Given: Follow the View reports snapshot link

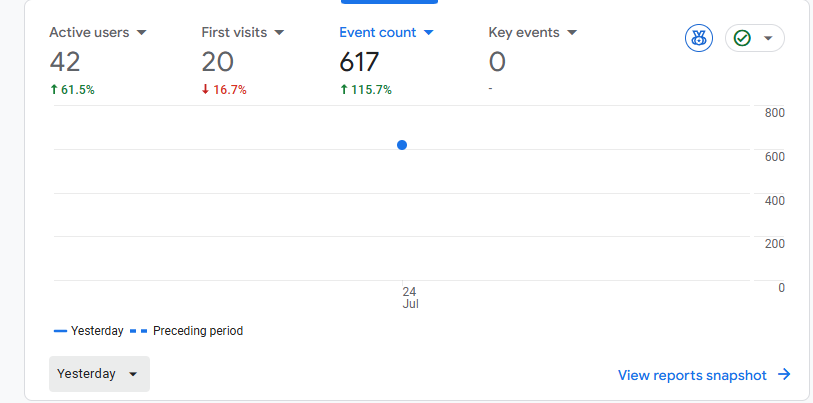Looking at the screenshot, I should [704, 375].
